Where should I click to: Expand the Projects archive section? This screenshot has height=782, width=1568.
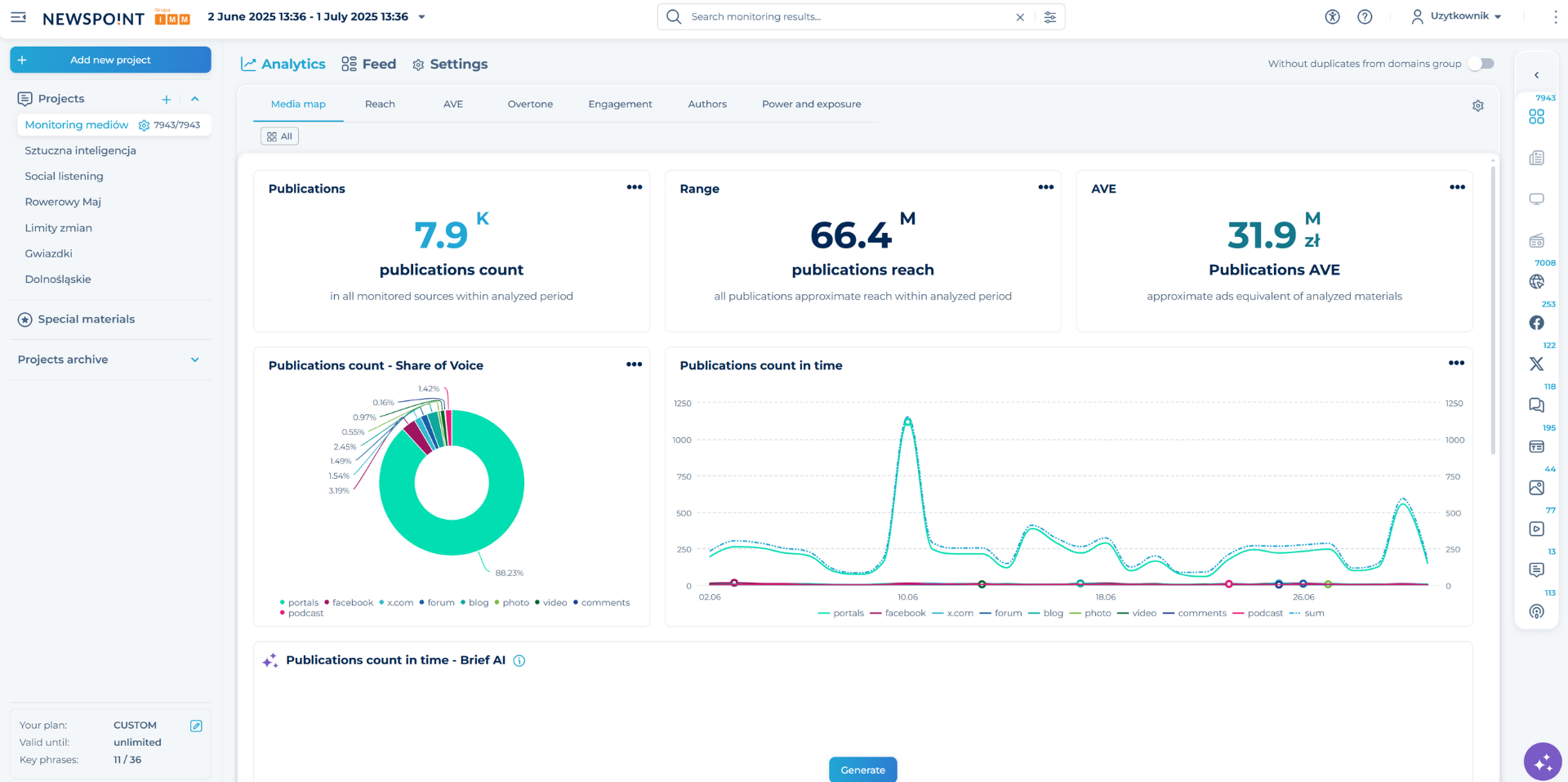194,360
